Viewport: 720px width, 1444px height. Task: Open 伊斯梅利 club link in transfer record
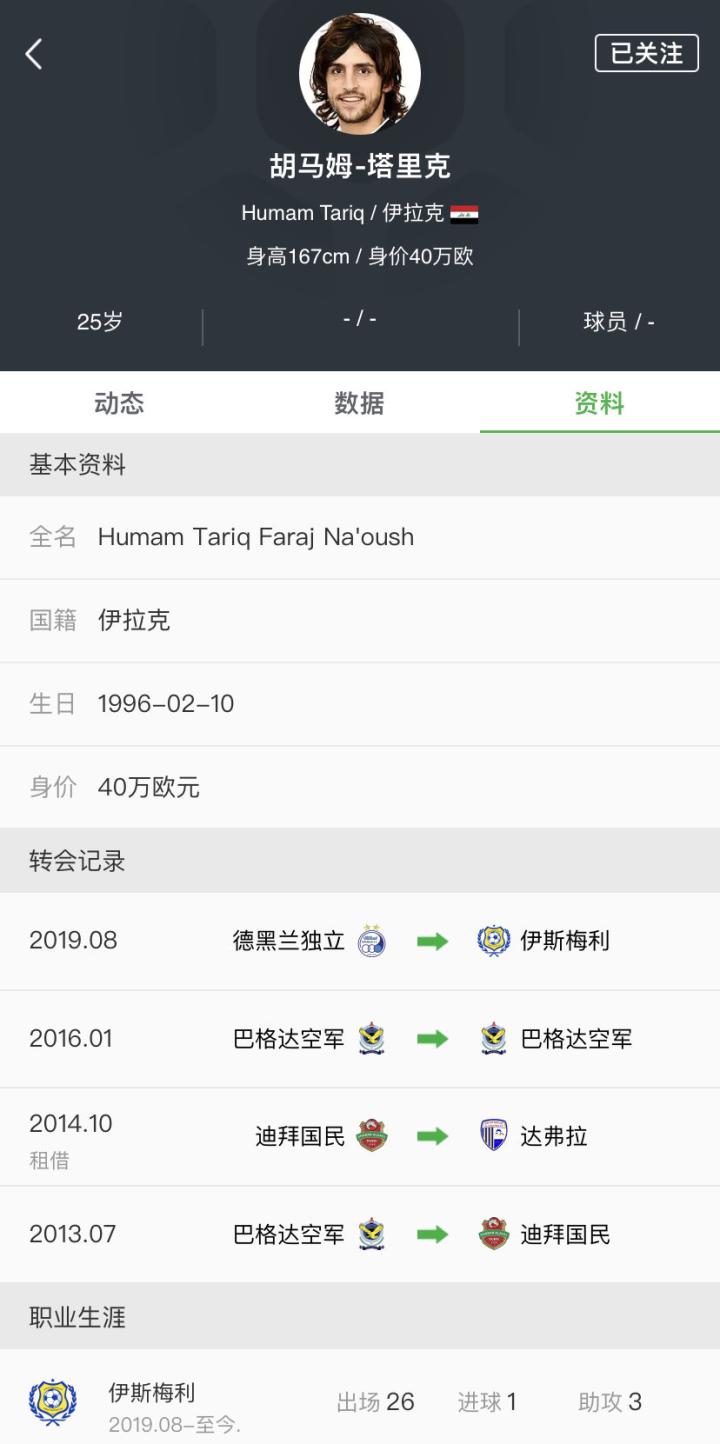coord(565,941)
